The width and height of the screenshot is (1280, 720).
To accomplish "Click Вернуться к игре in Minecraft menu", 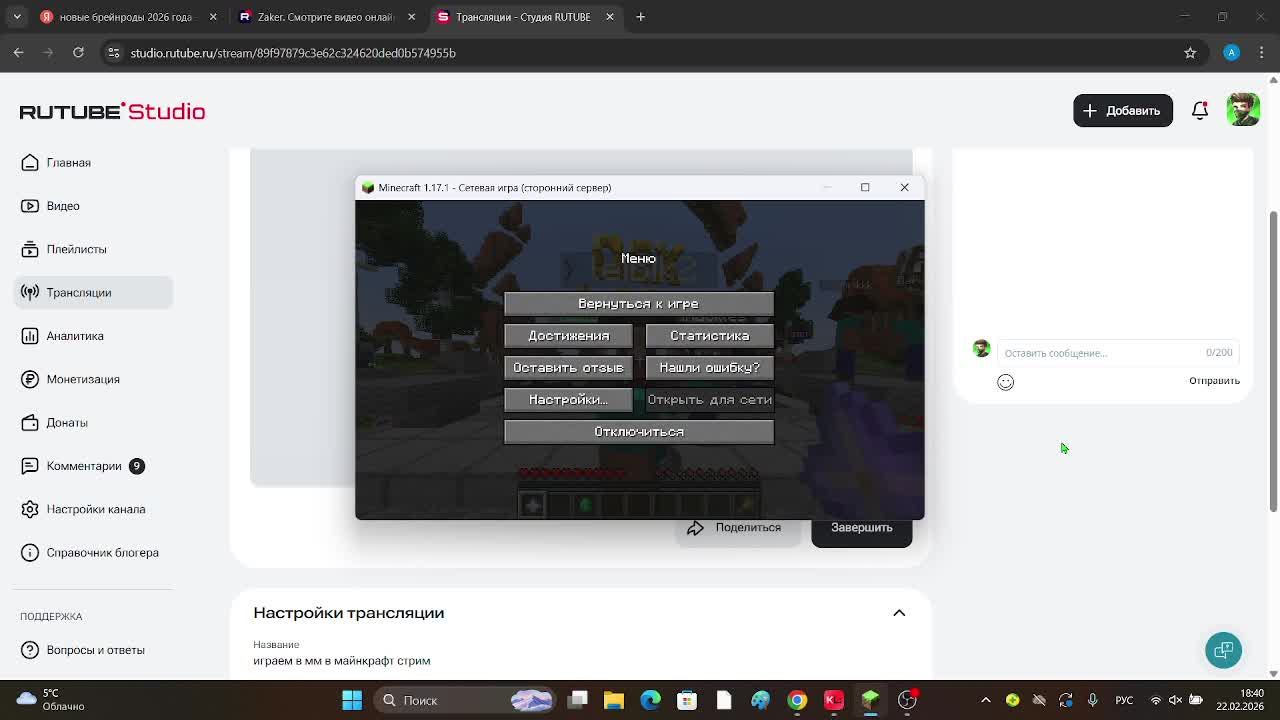I will (638, 304).
